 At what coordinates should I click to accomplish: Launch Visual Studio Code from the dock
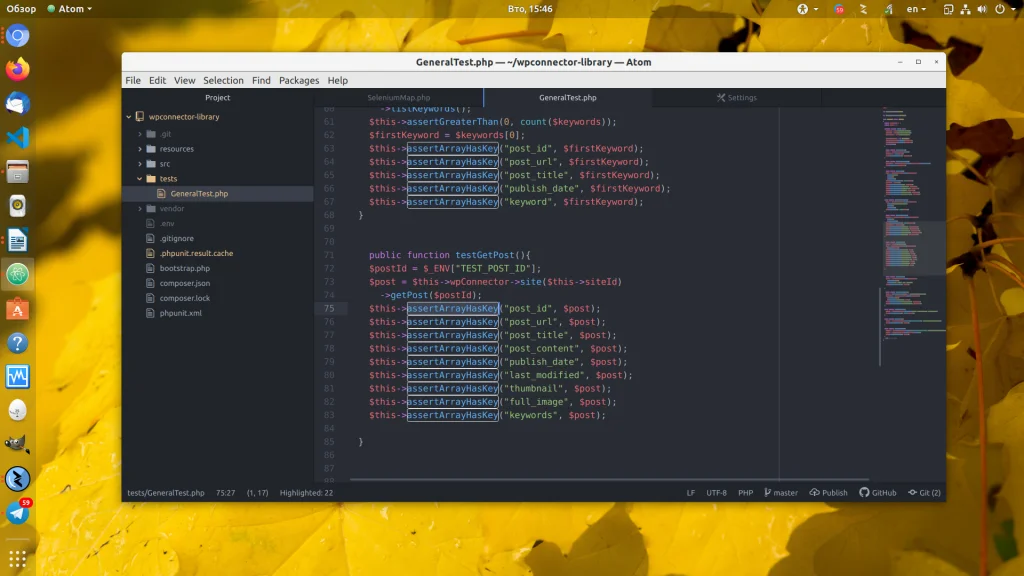(18, 138)
